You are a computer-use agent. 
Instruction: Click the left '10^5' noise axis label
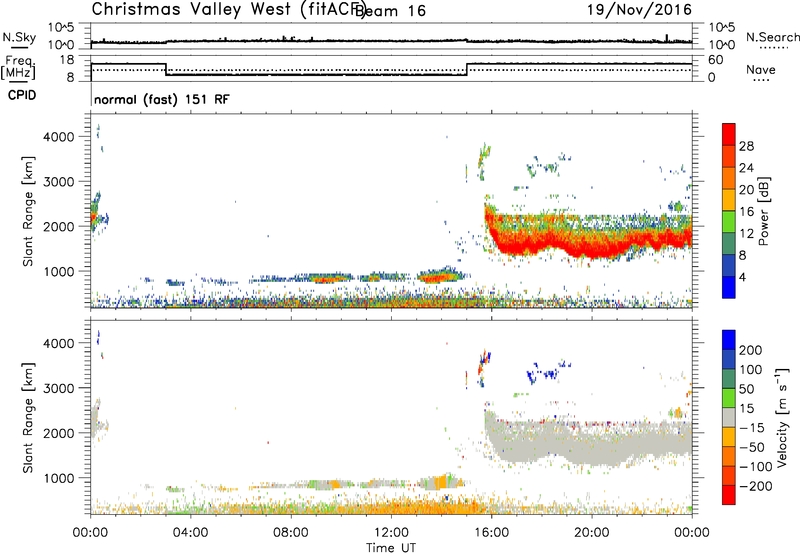62,28
